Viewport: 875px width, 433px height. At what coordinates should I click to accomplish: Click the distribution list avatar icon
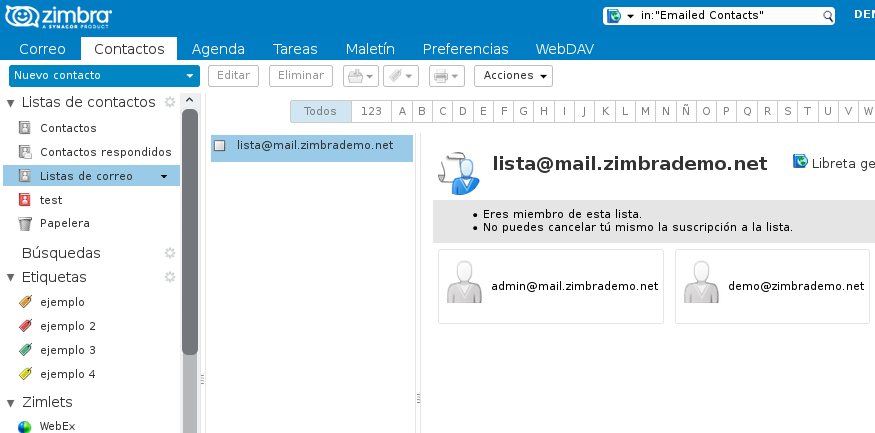459,172
